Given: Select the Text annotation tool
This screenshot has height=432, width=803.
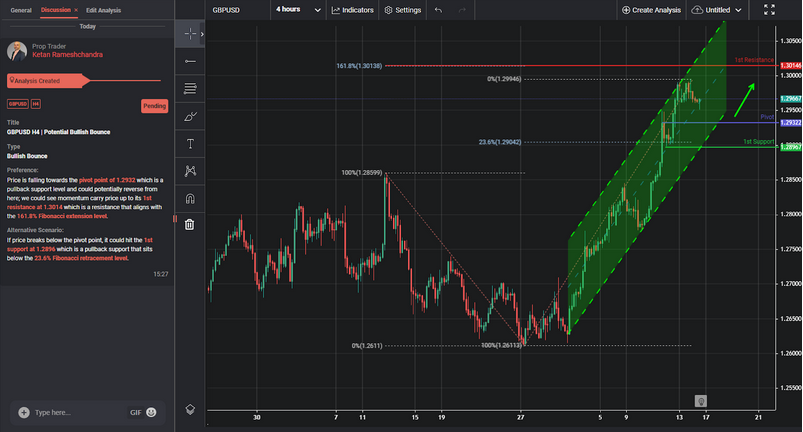Looking at the screenshot, I should pyautogui.click(x=190, y=144).
